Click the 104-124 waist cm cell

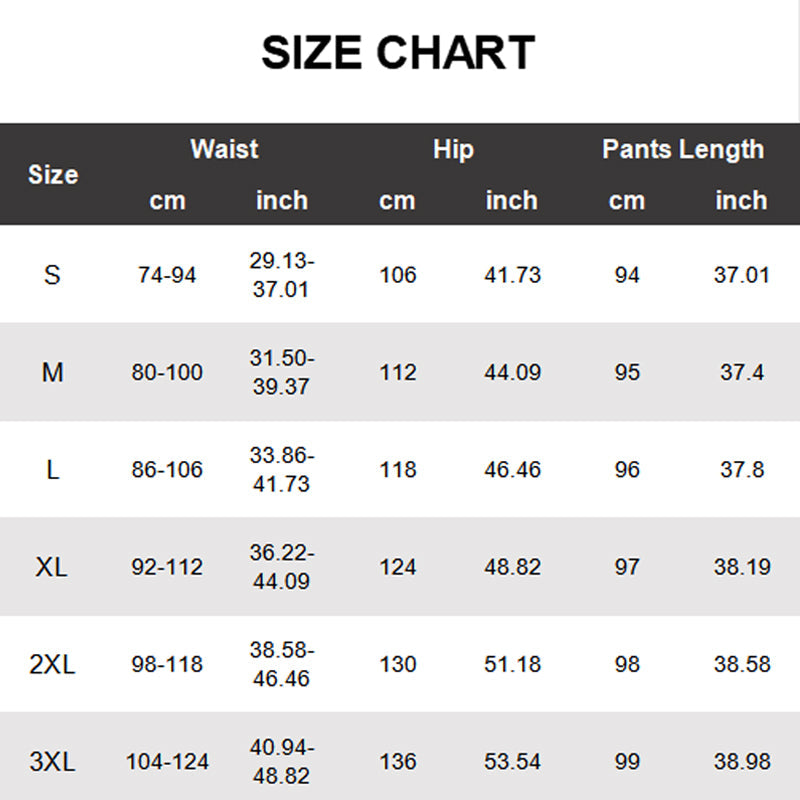pos(167,762)
